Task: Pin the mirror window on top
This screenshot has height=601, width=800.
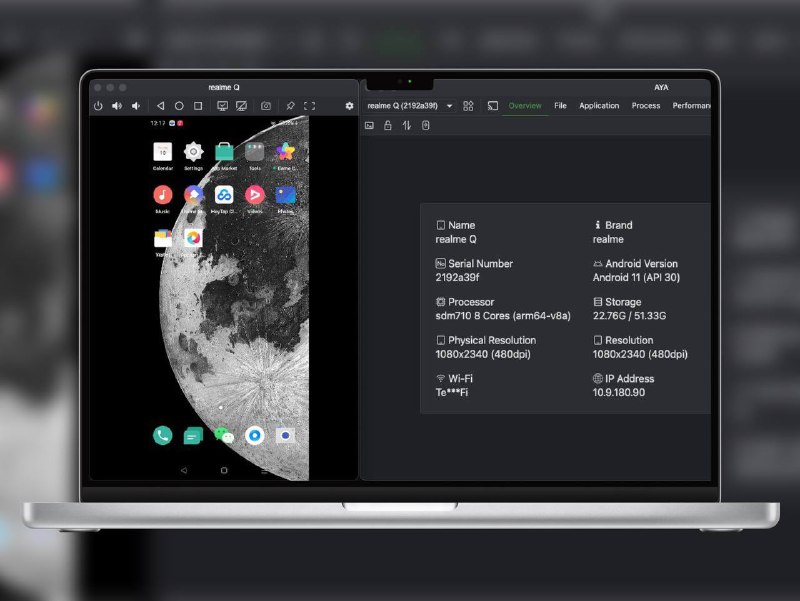Action: click(x=290, y=106)
